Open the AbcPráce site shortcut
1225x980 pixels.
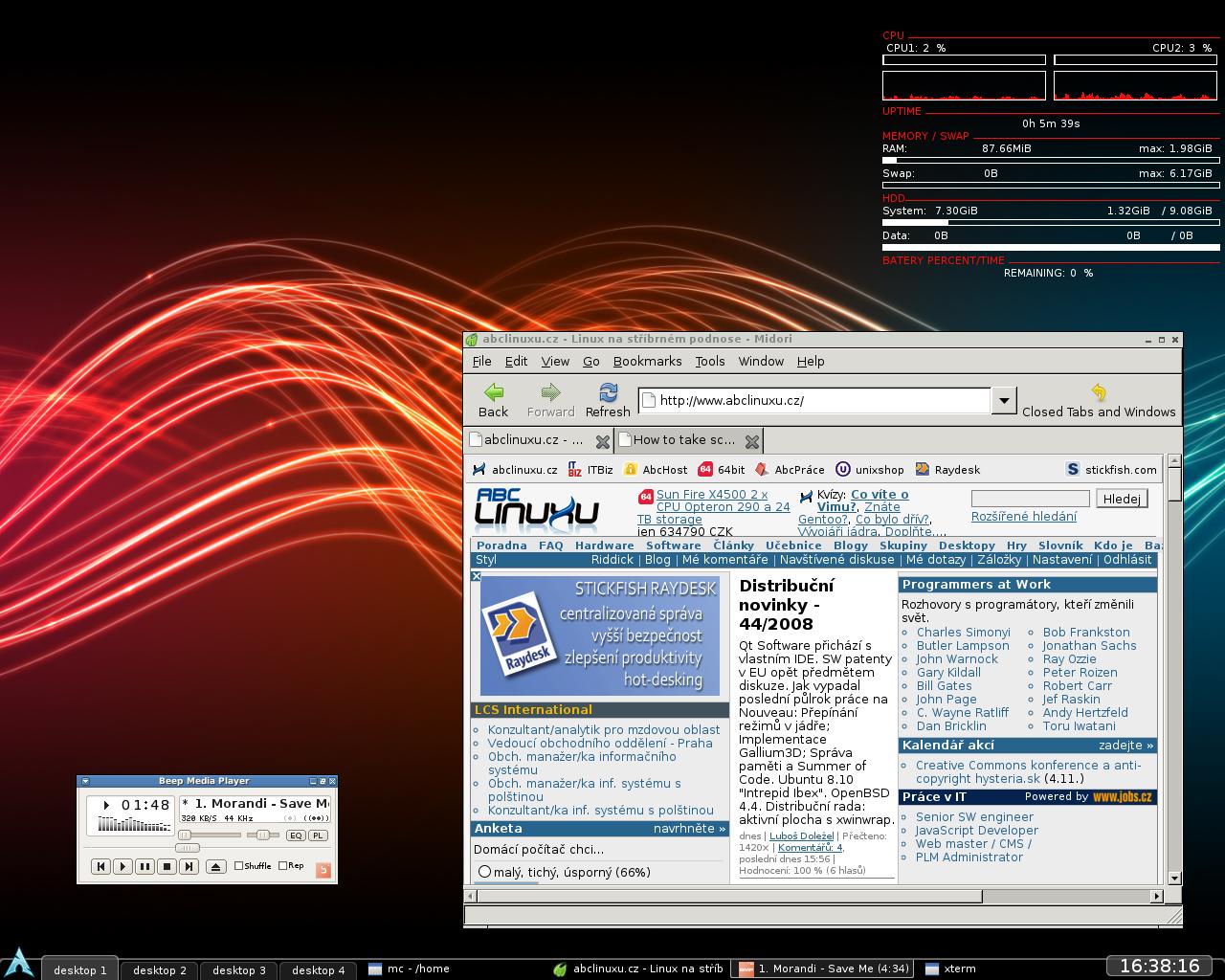(x=790, y=470)
